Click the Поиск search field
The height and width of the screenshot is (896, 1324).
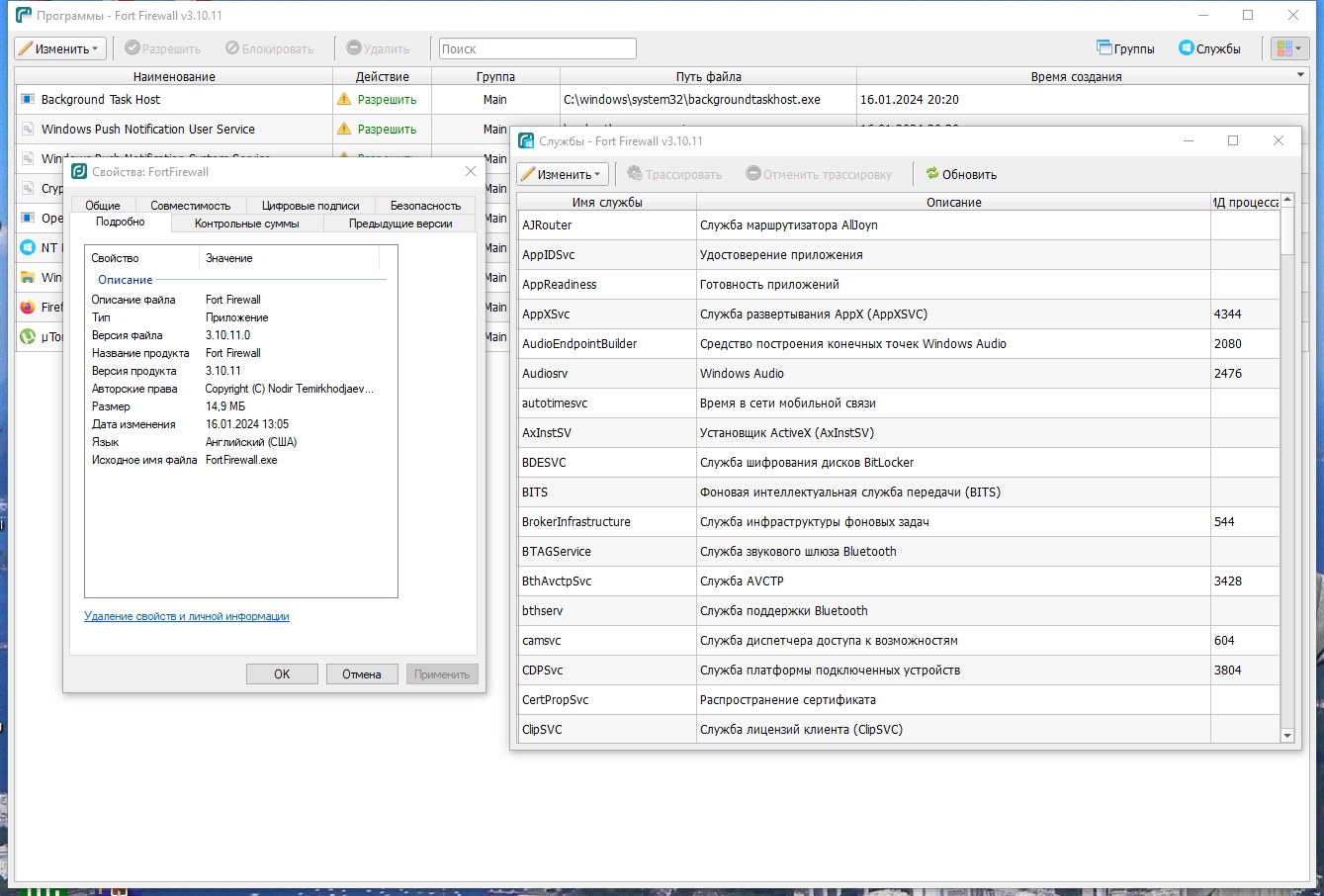point(538,48)
